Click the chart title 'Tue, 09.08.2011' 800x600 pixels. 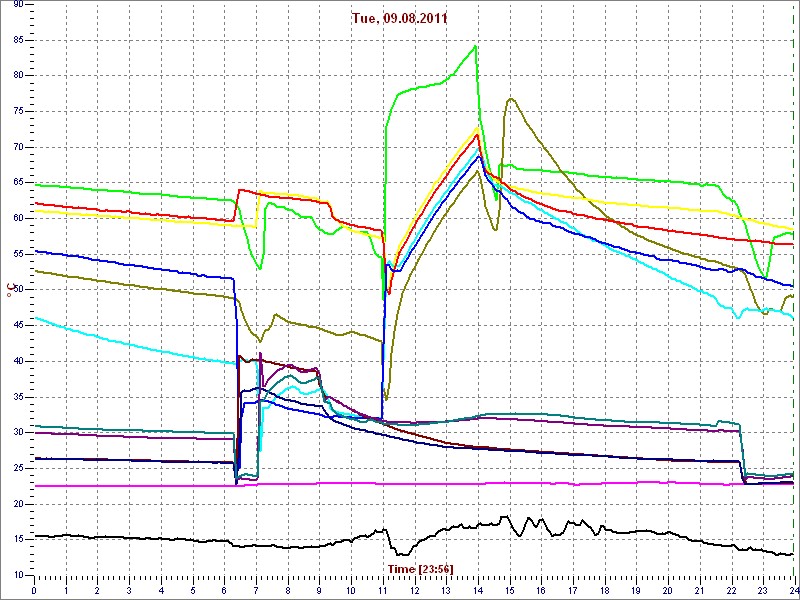tap(399, 18)
